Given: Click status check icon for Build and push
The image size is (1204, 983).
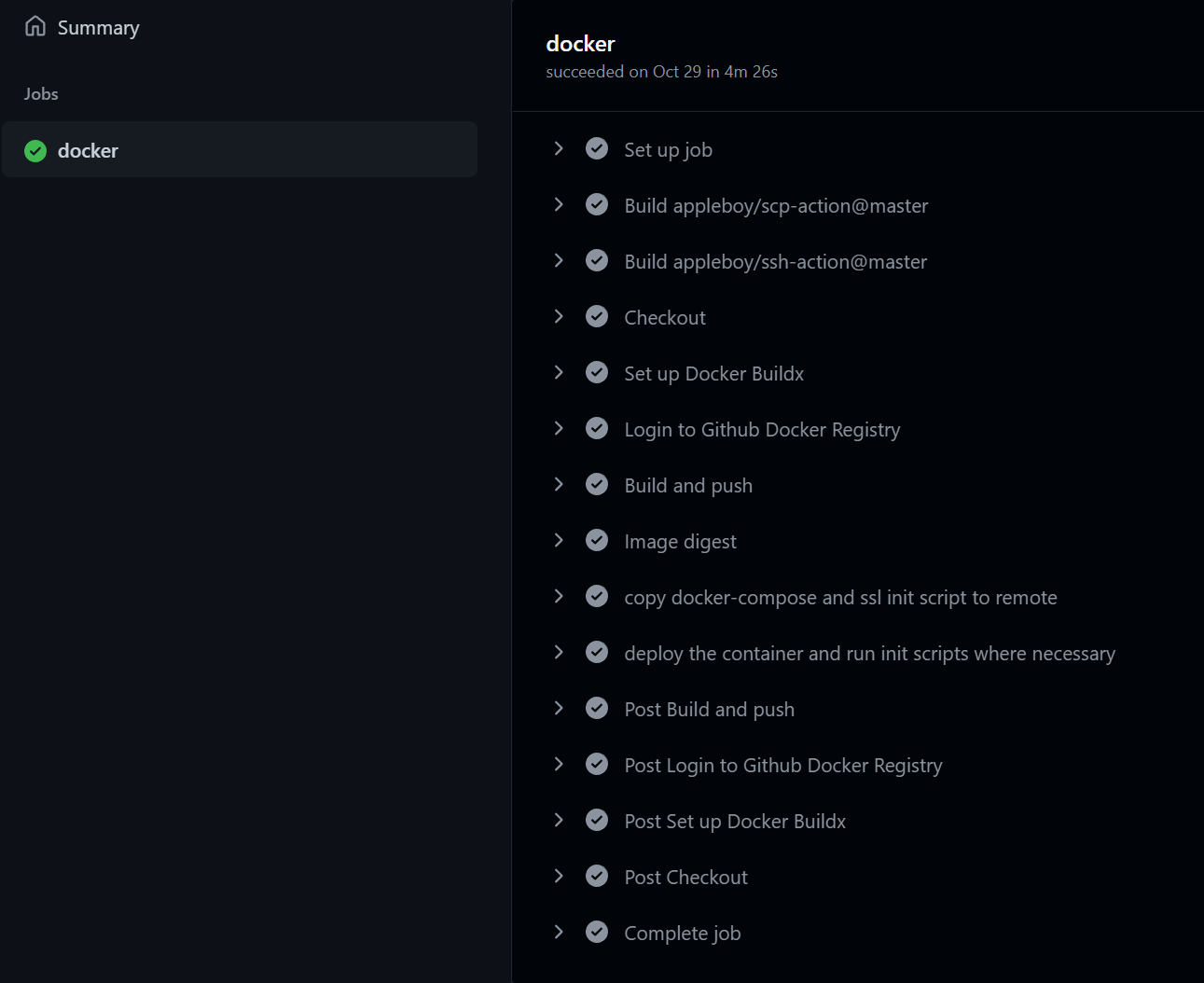Looking at the screenshot, I should (x=597, y=484).
